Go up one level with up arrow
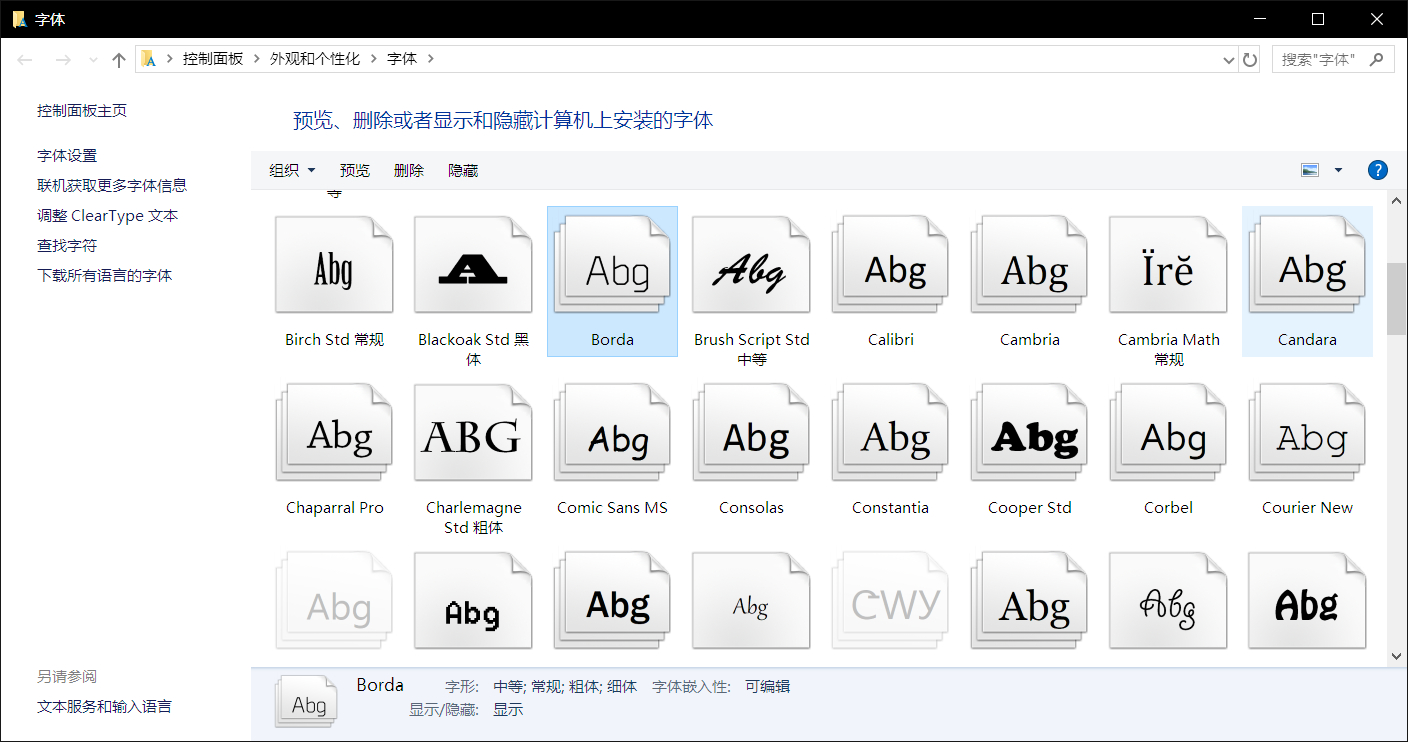The height and width of the screenshot is (742, 1408). tap(119, 60)
